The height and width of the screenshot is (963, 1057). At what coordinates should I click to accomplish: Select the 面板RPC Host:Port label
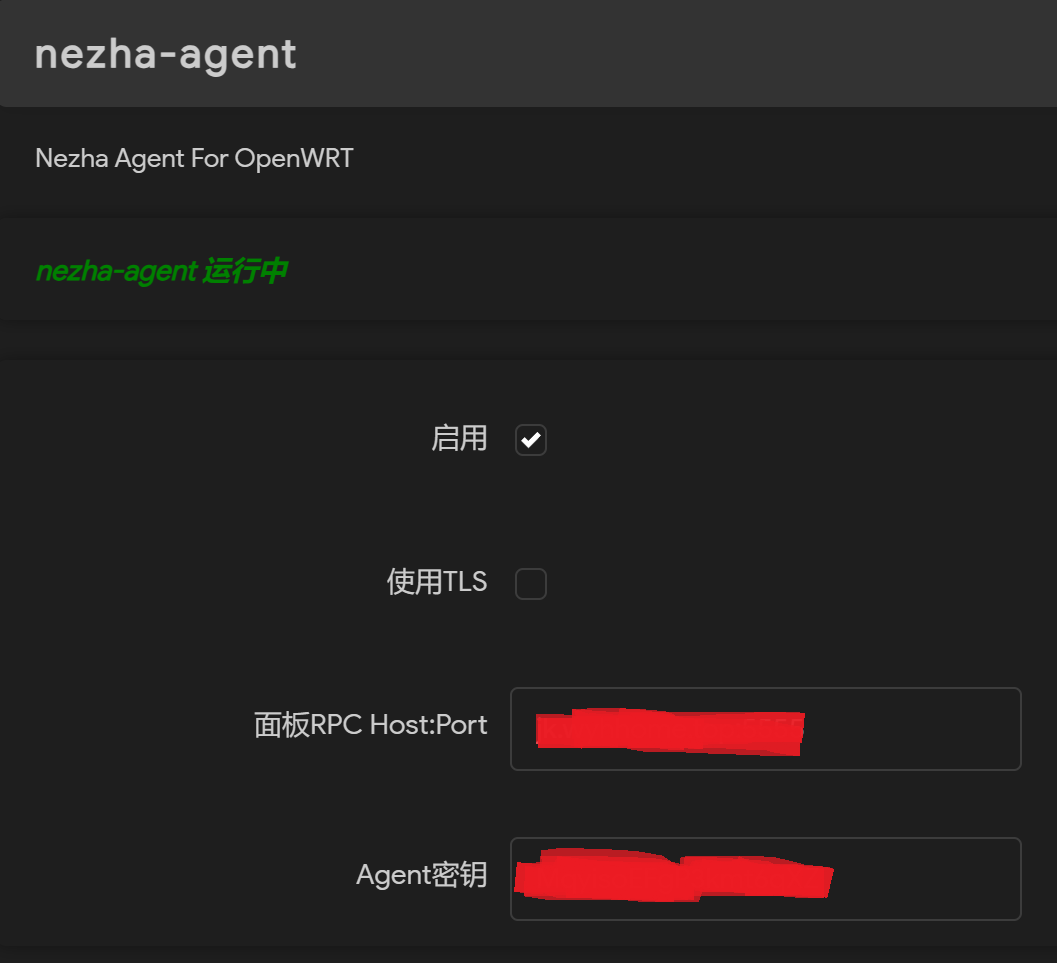[x=371, y=725]
